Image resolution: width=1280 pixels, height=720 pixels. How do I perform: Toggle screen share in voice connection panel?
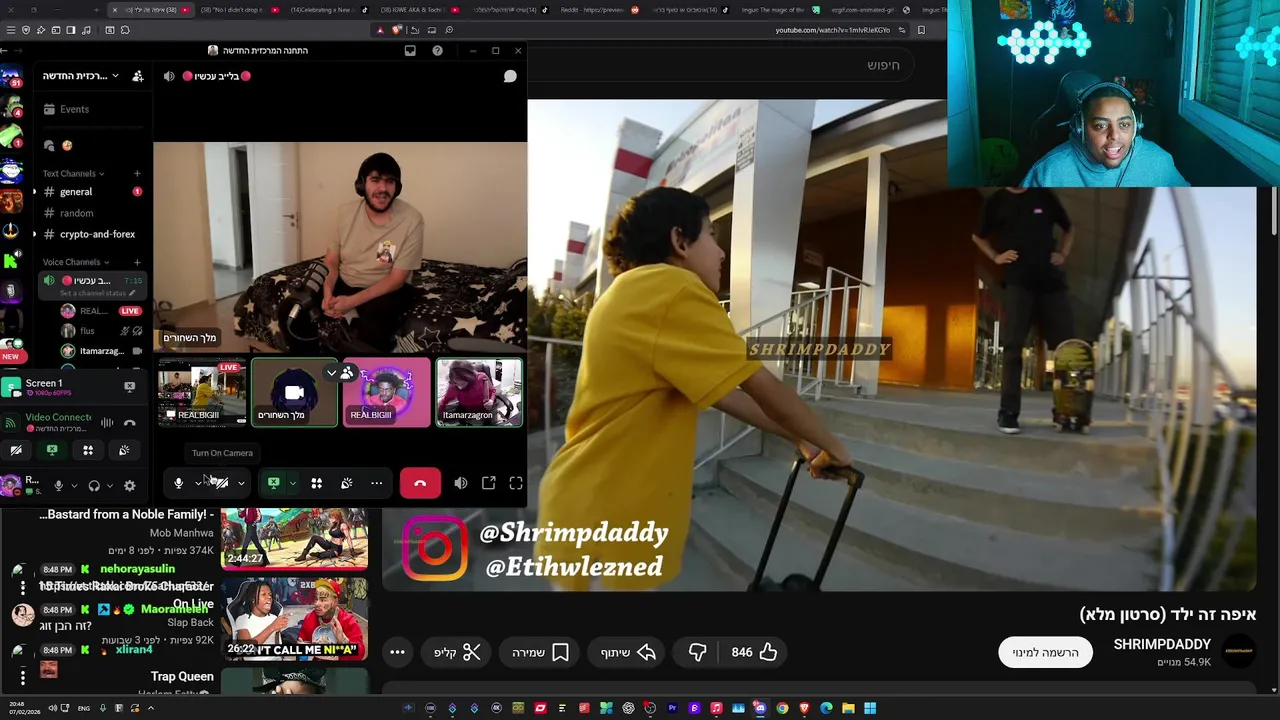coord(52,450)
